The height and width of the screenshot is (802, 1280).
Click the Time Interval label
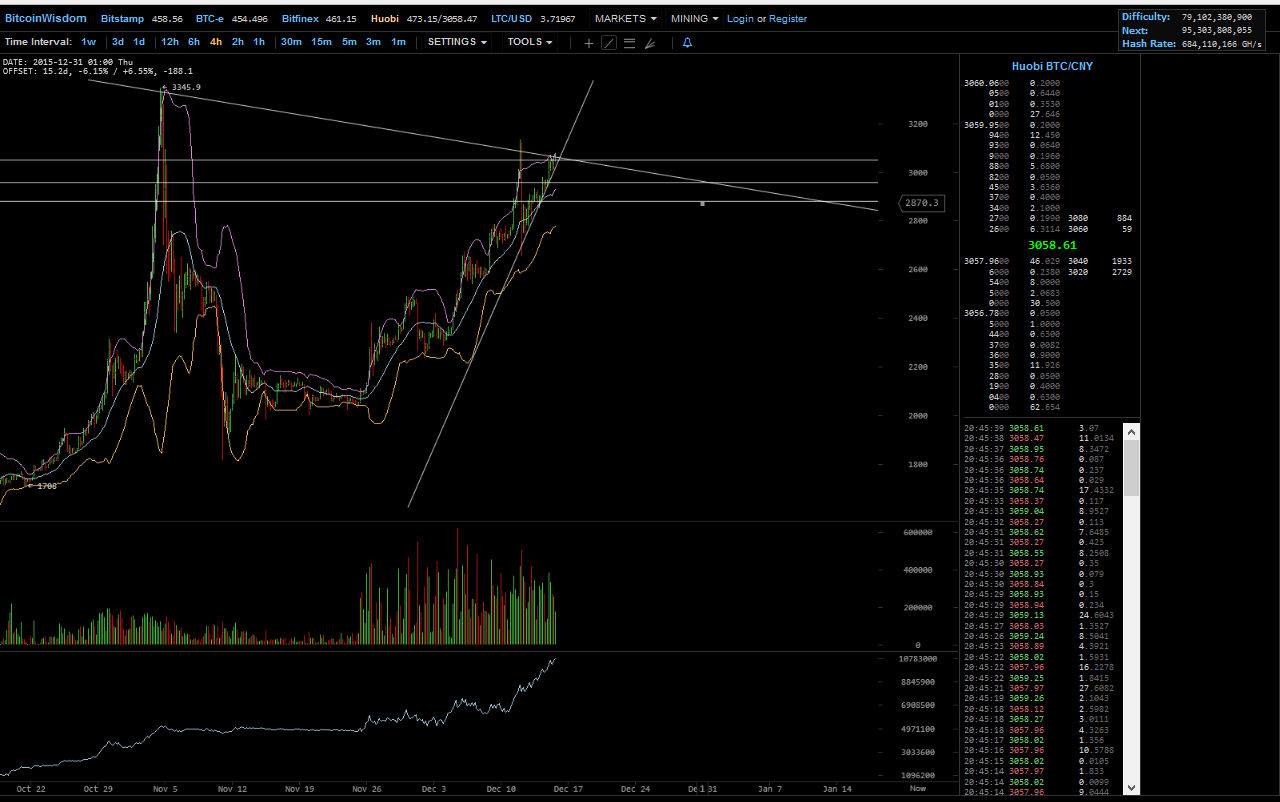click(38, 42)
